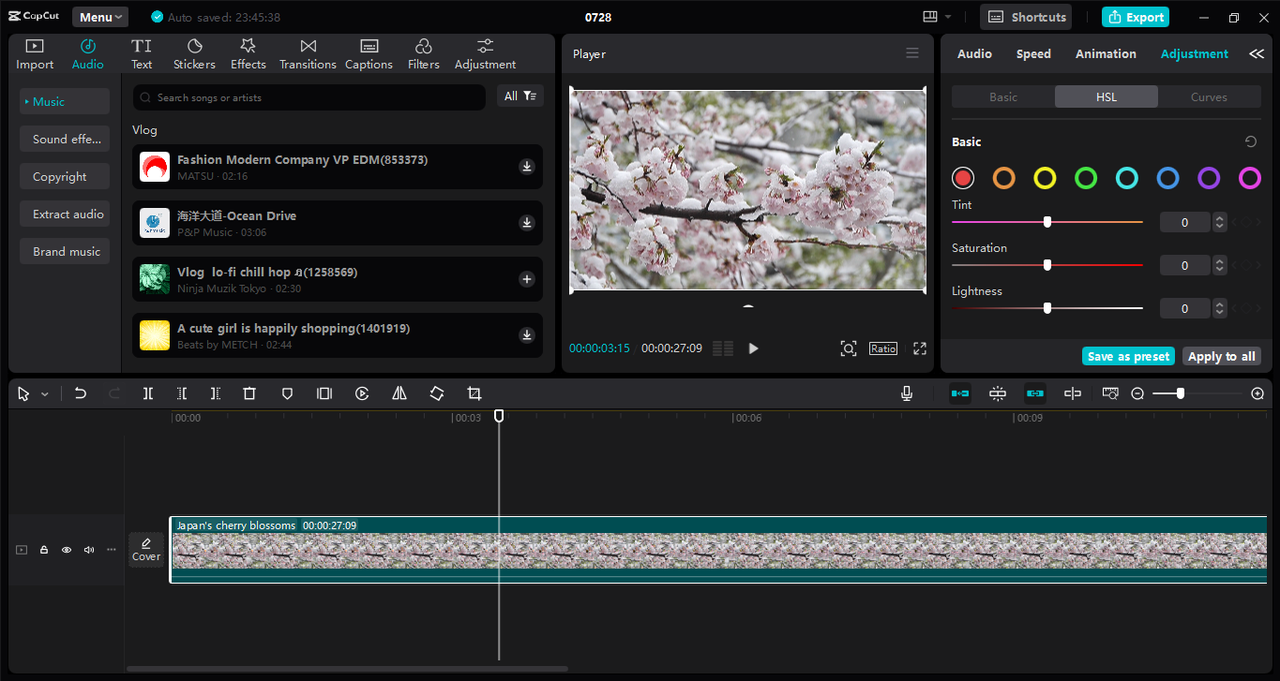Switch to the Animation tab
Viewport: 1280px width, 681px height.
[x=1105, y=54]
